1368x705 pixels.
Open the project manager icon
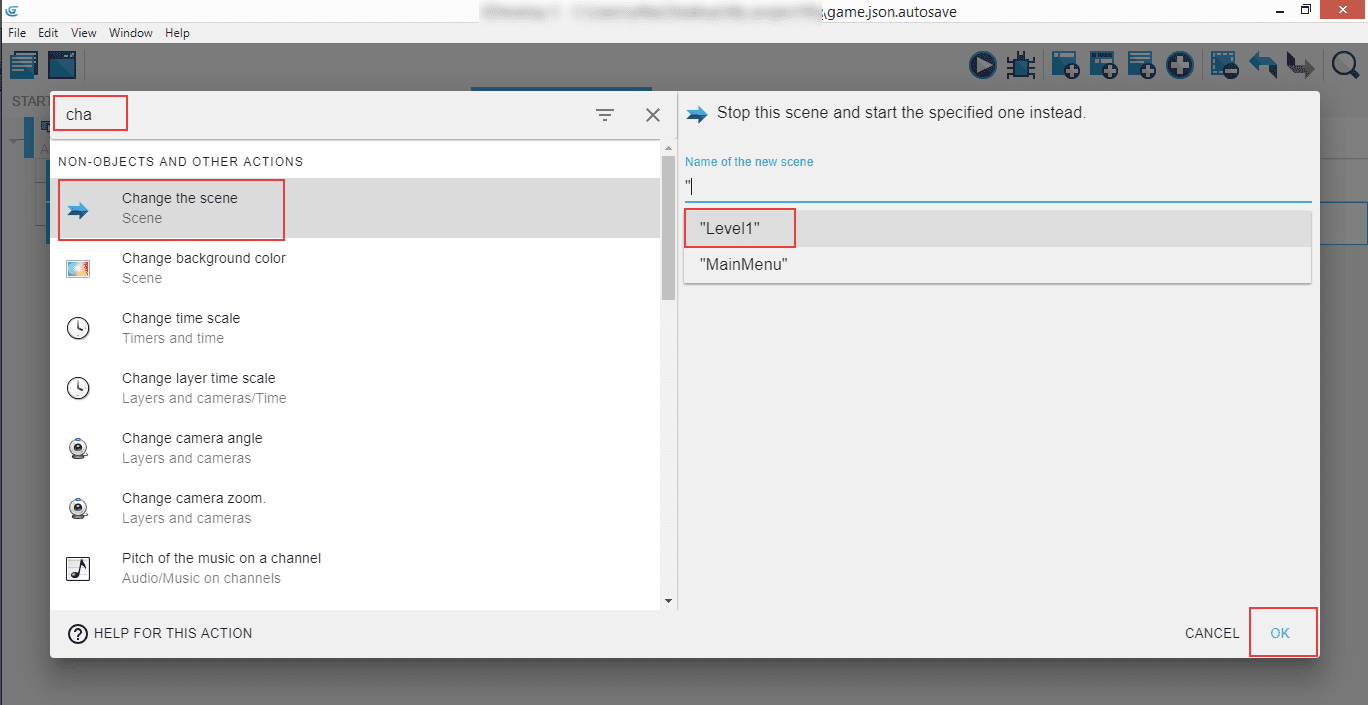click(24, 66)
